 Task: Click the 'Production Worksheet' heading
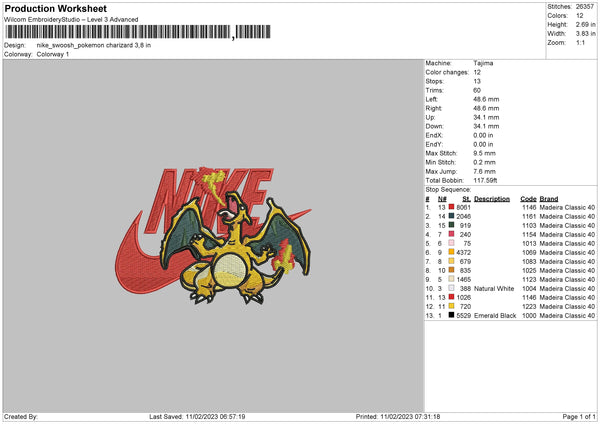[x=55, y=8]
